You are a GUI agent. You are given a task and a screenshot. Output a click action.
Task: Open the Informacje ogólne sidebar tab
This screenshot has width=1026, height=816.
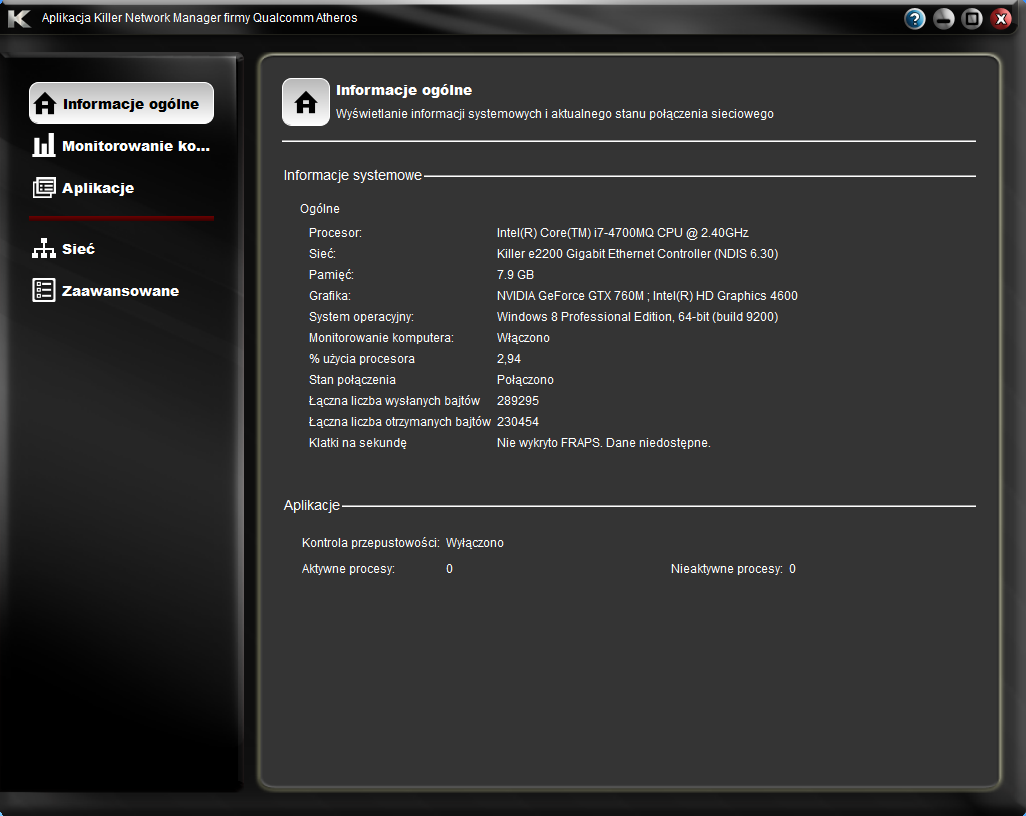tap(122, 103)
